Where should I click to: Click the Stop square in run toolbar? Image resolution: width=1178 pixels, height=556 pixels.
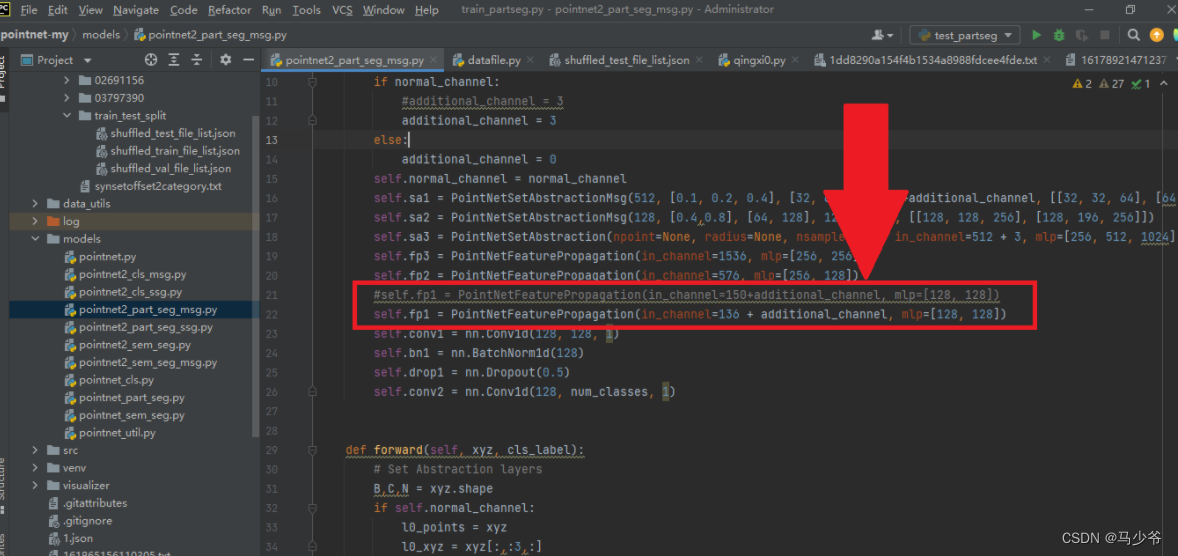pyautogui.click(x=1104, y=35)
